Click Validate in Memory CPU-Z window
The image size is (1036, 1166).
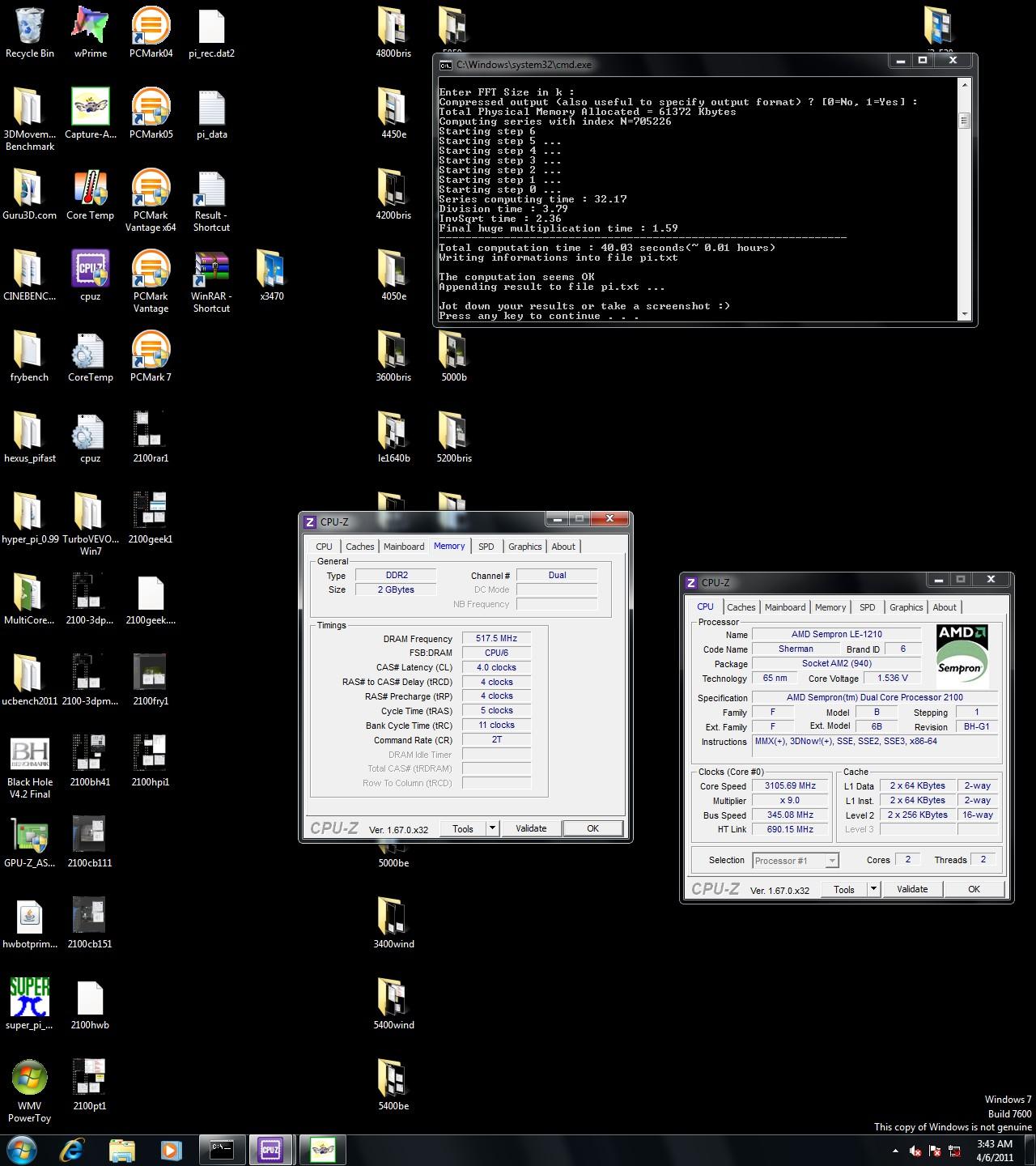pos(531,828)
